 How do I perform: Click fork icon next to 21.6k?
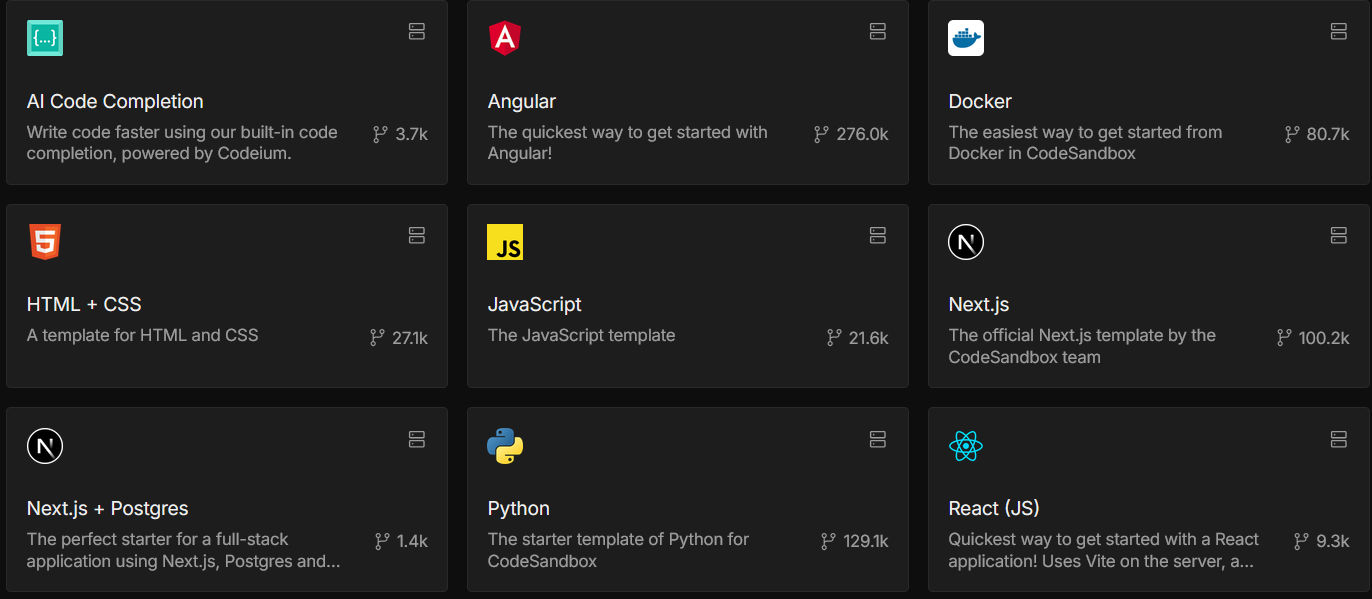click(834, 338)
